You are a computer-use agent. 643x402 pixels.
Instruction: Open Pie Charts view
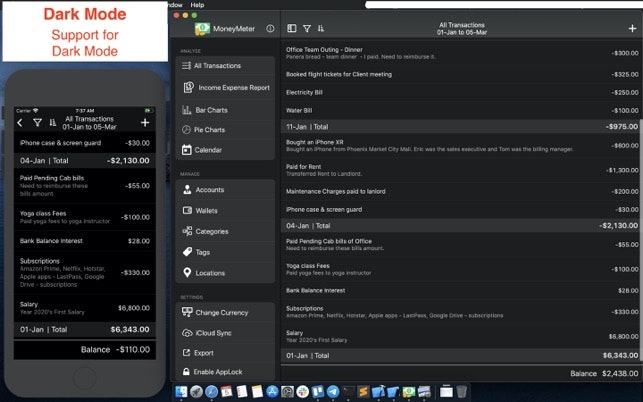point(225,130)
